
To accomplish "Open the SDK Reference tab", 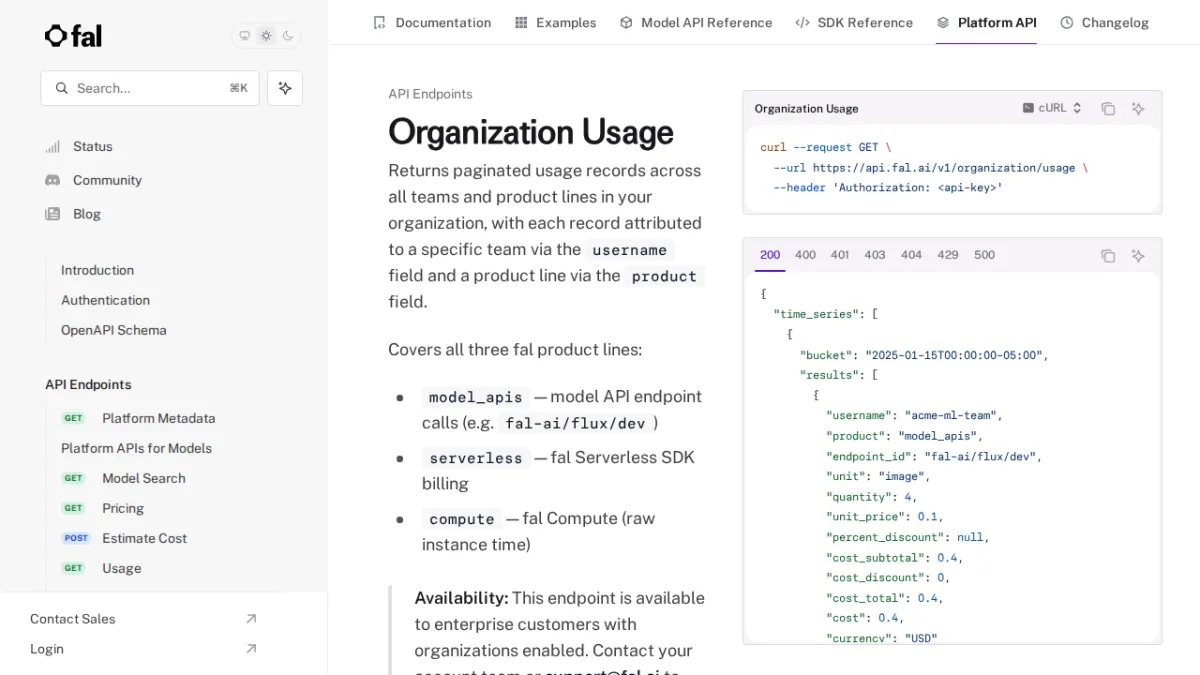I will [854, 22].
